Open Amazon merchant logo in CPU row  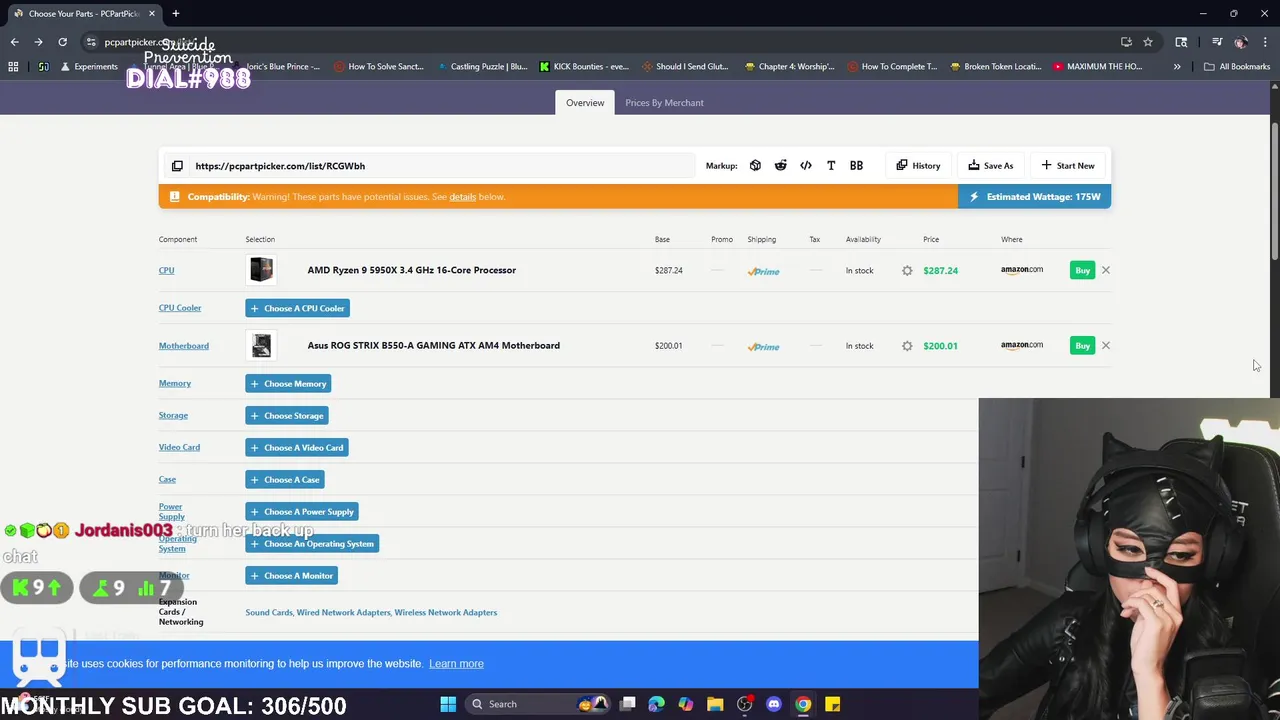(x=1022, y=270)
